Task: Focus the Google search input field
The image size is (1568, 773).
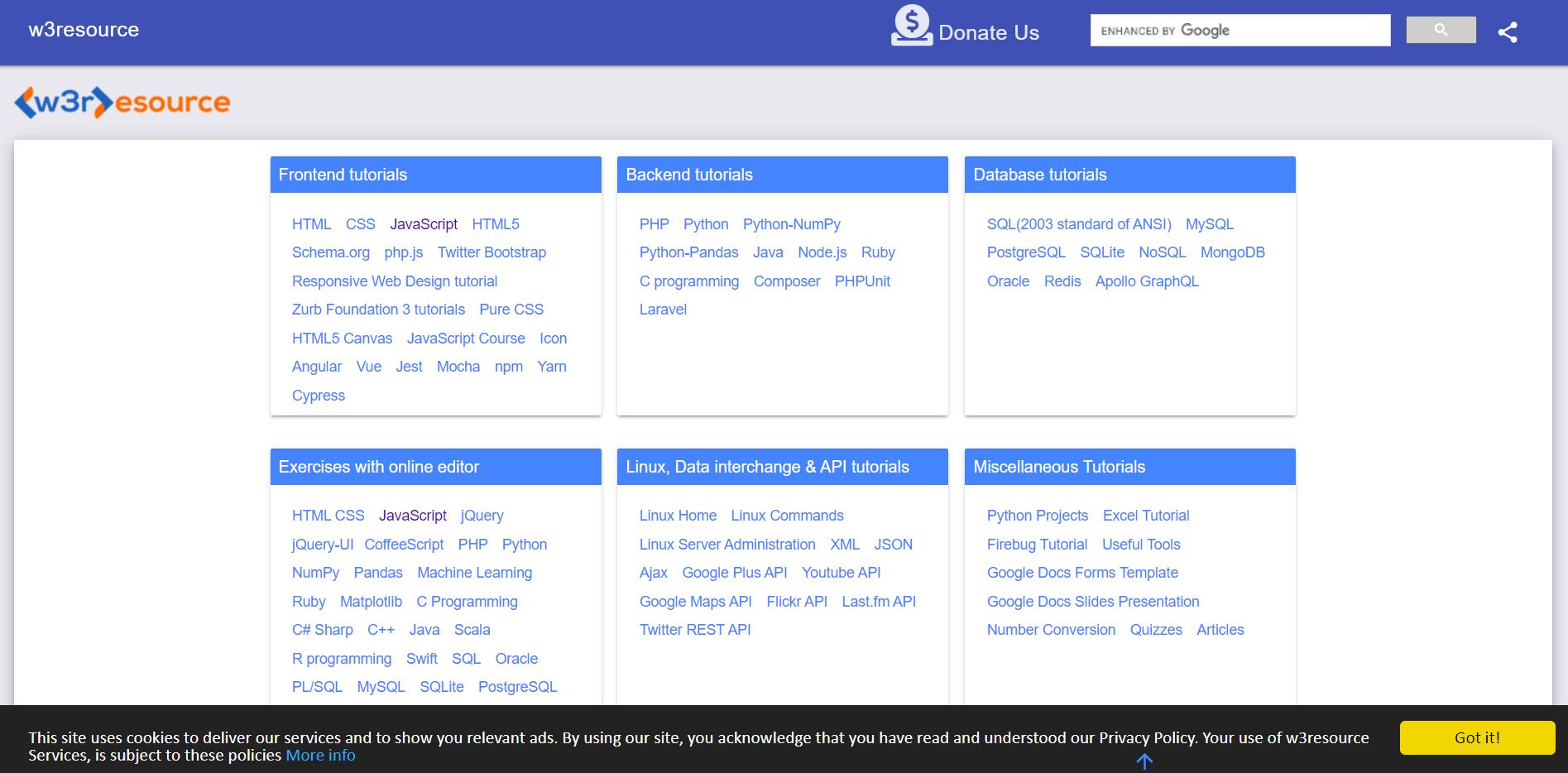Action: pos(1240,31)
